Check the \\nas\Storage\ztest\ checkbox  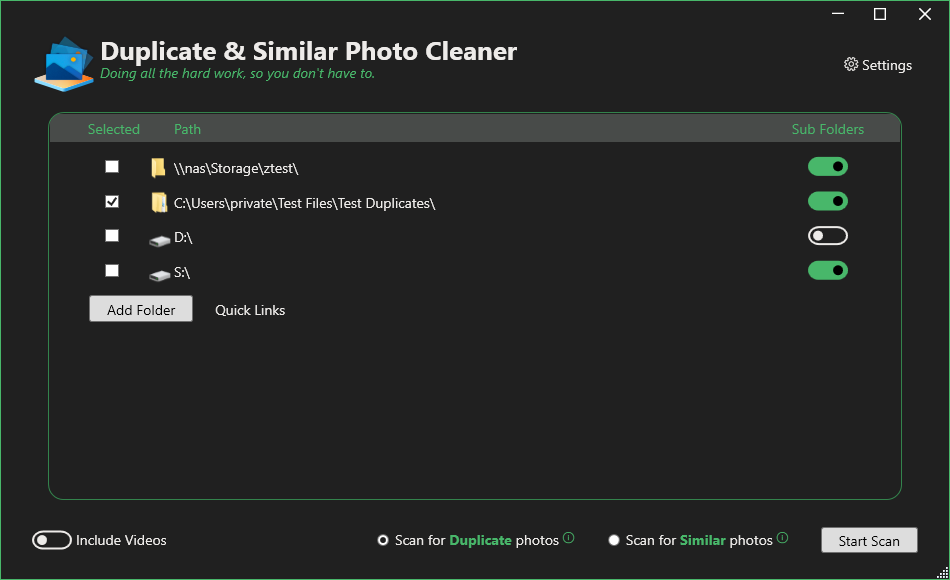point(112,167)
